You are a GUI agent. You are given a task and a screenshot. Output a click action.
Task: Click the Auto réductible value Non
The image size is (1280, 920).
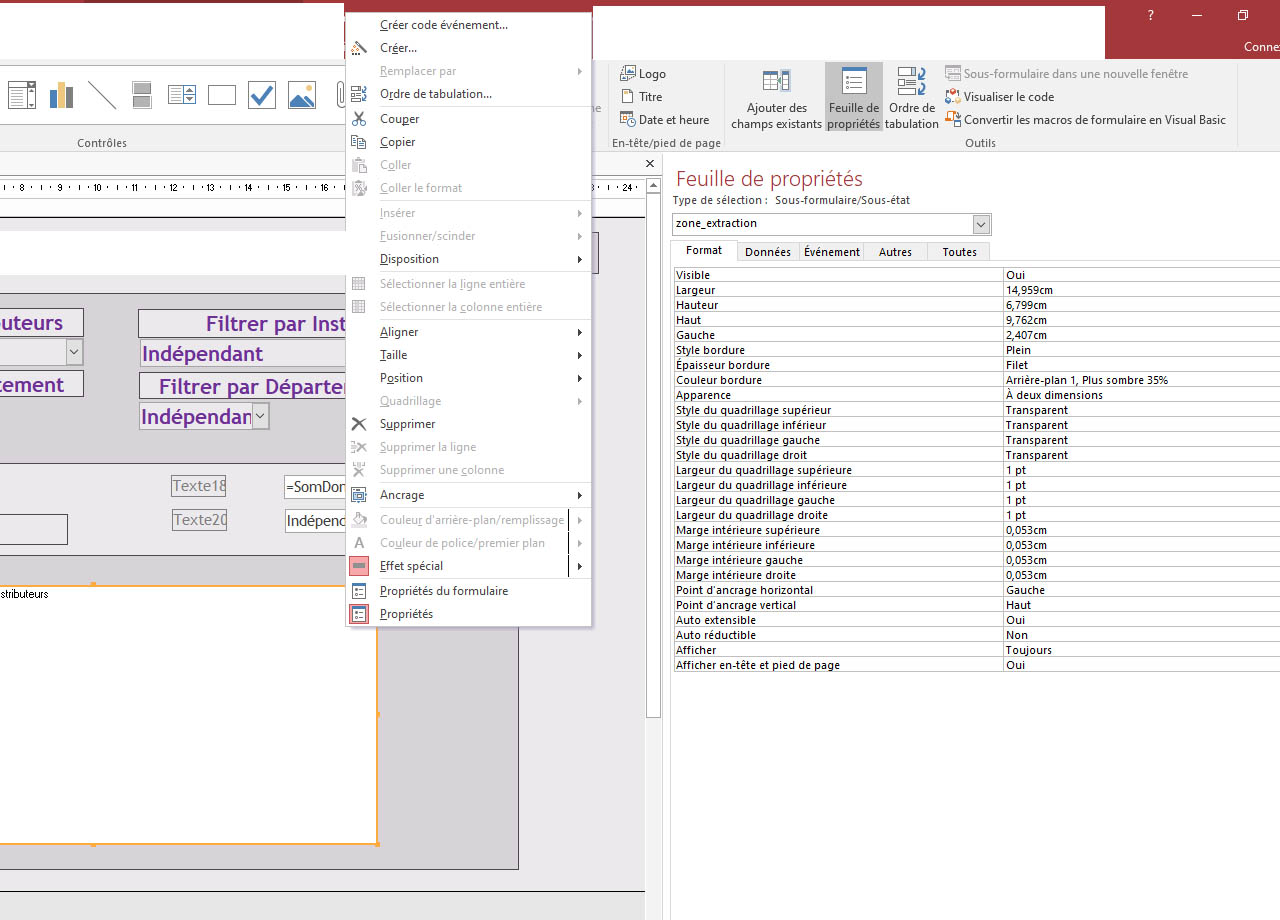[1141, 635]
